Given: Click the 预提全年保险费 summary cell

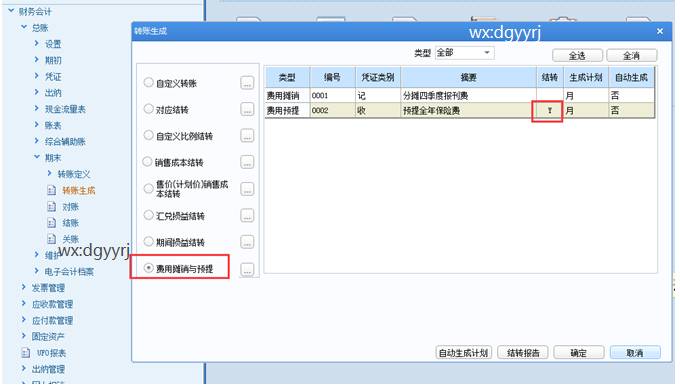Looking at the screenshot, I should 468,111.
